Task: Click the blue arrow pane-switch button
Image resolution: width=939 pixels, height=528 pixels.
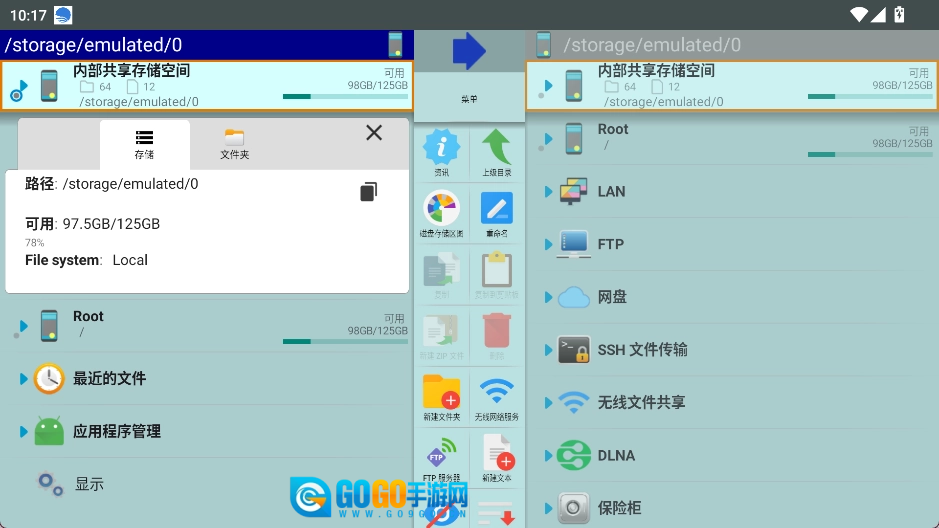Action: 468,51
